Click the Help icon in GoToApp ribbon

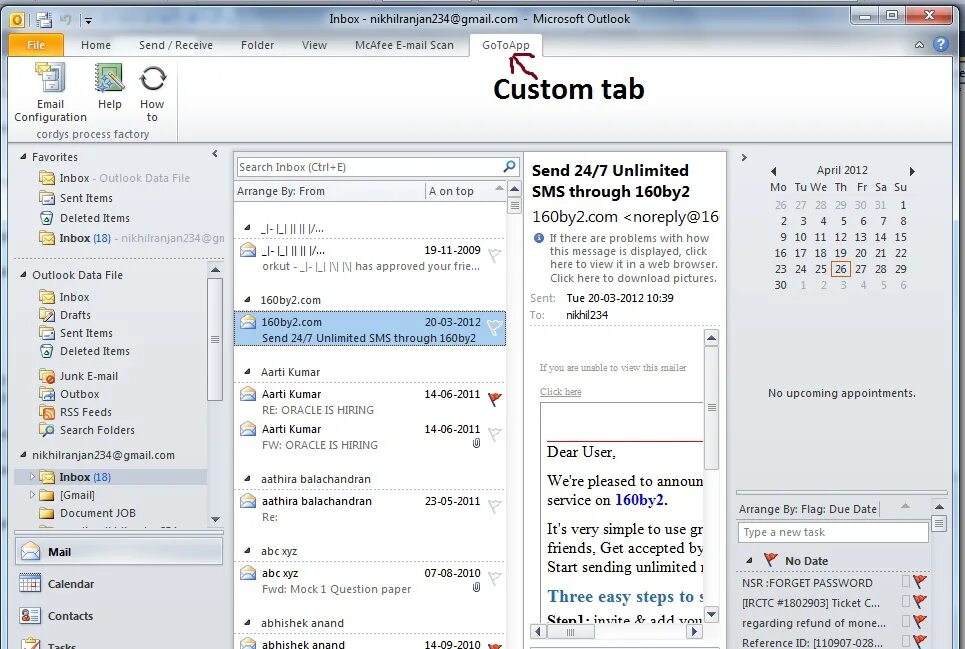tap(110, 79)
